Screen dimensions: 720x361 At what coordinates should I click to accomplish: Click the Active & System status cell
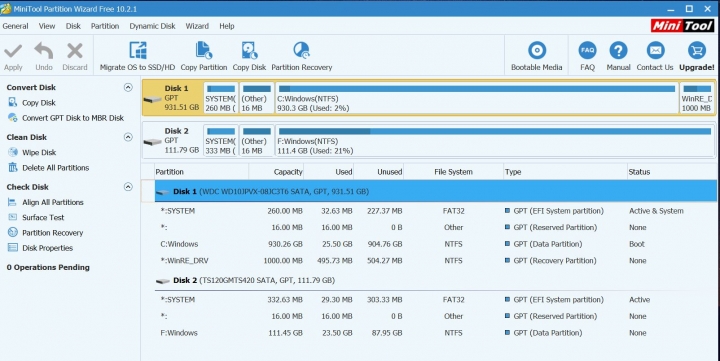(x=656, y=211)
